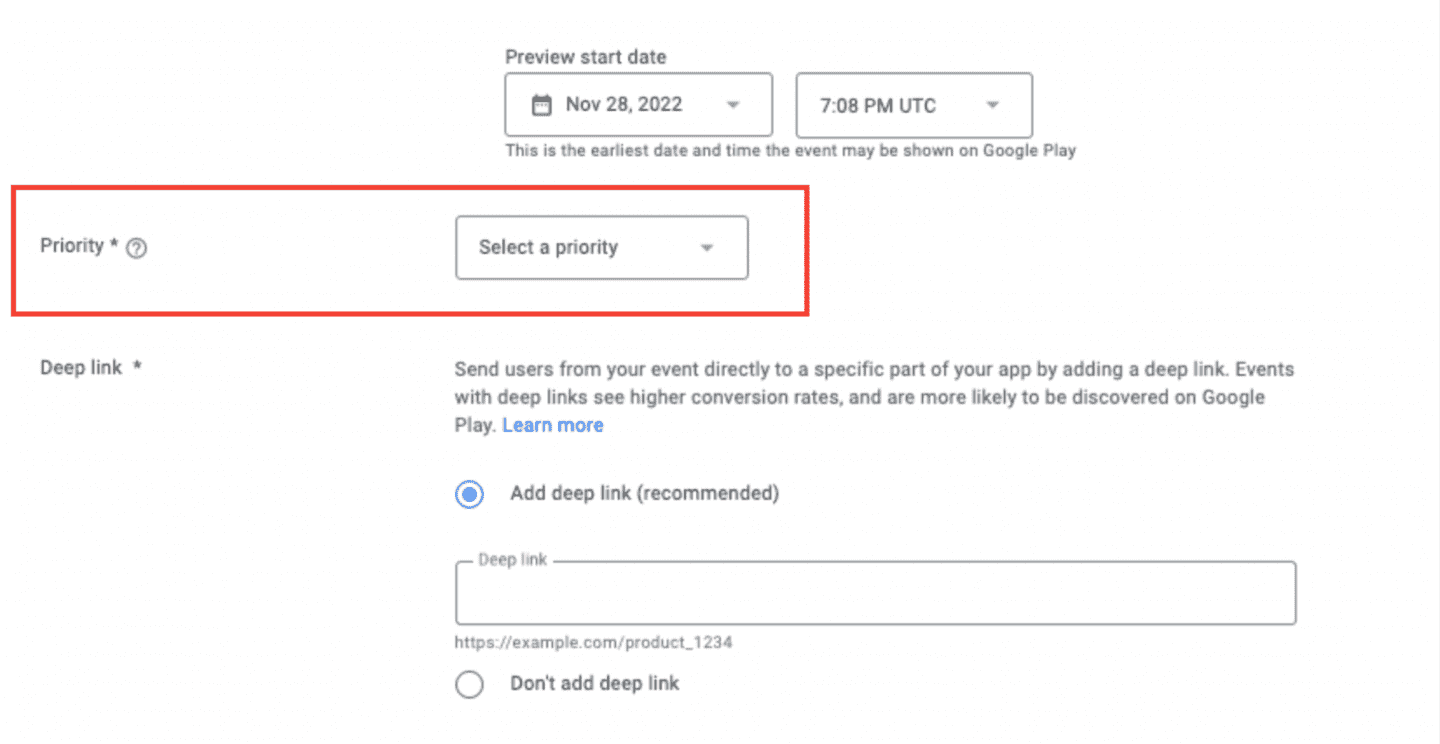
Task: Click the caret arrow on the time selector
Action: tap(991, 105)
